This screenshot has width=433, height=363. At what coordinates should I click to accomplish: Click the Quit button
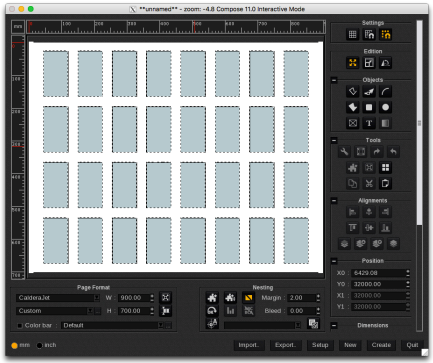tap(412, 345)
